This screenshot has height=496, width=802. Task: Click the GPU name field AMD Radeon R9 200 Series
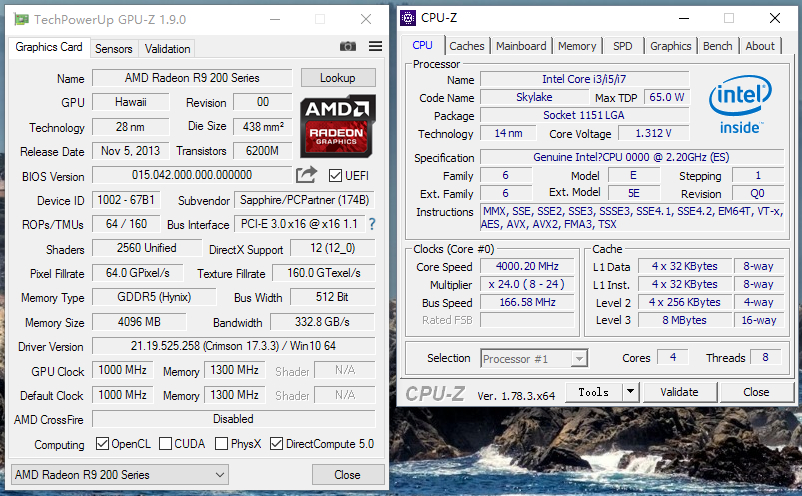(x=192, y=78)
